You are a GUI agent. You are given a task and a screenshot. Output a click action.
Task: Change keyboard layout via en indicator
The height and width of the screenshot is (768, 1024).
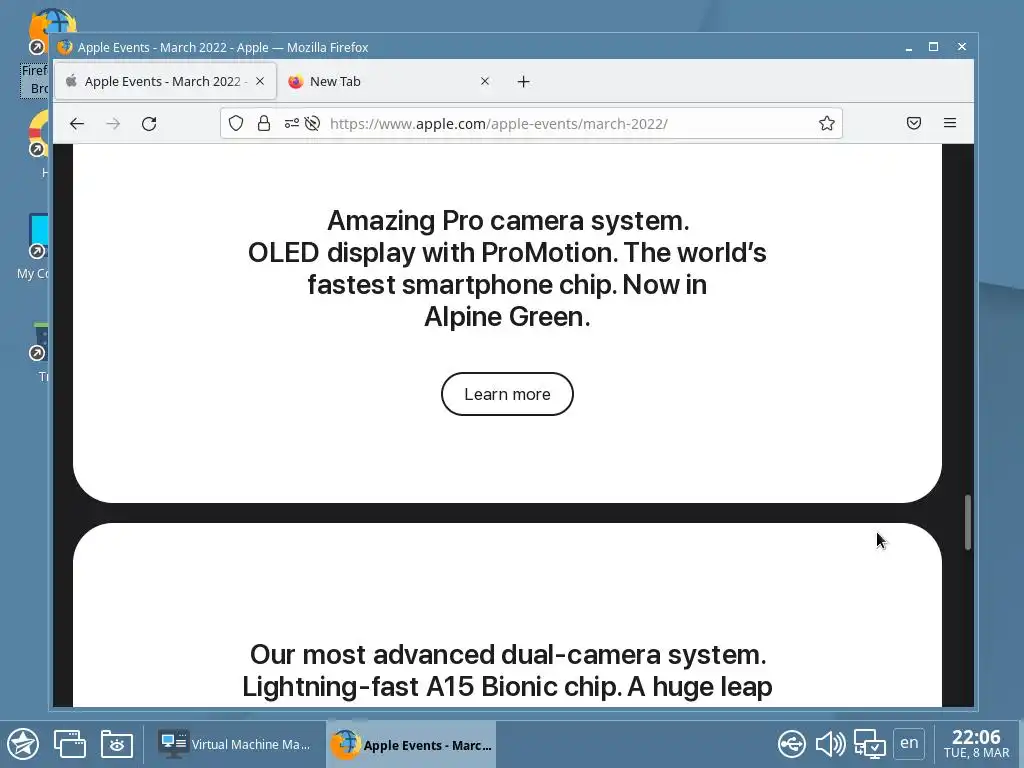pyautogui.click(x=909, y=743)
